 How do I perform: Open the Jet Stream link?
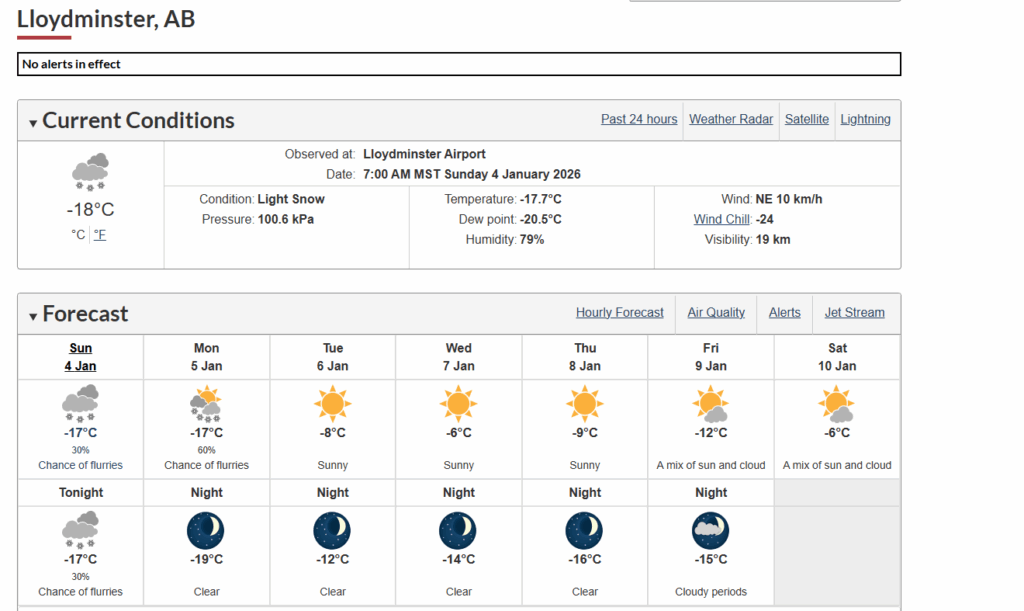(x=854, y=313)
